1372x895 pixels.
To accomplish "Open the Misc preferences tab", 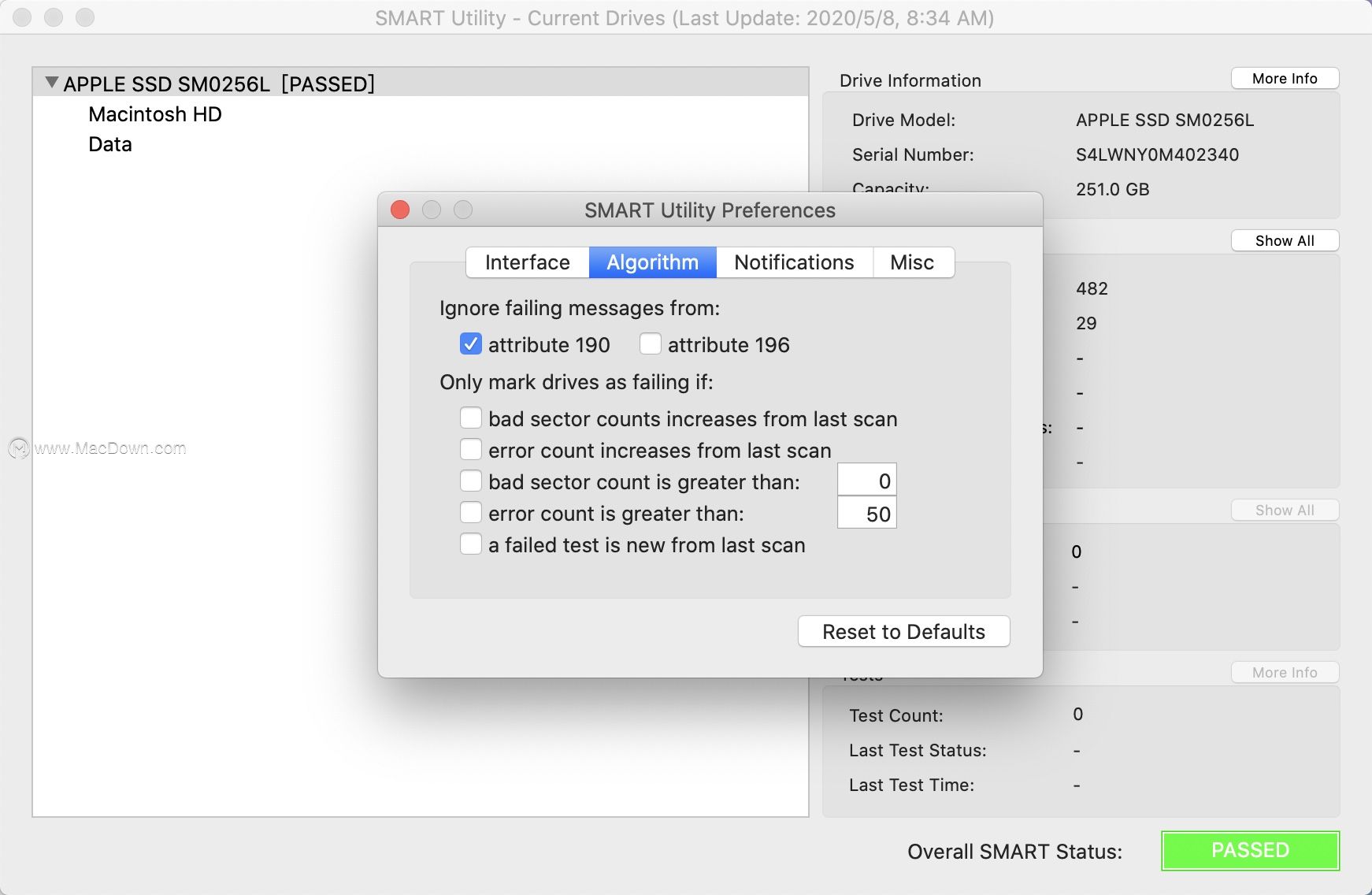I will click(913, 262).
